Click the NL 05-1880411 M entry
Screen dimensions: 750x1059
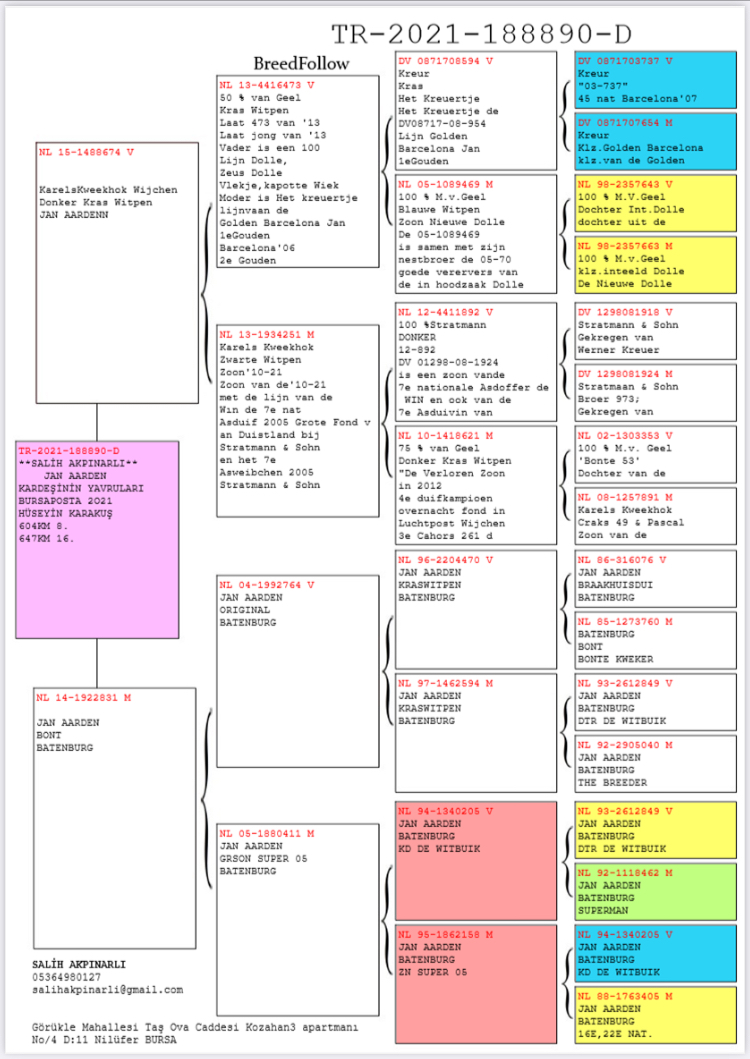[297, 919]
